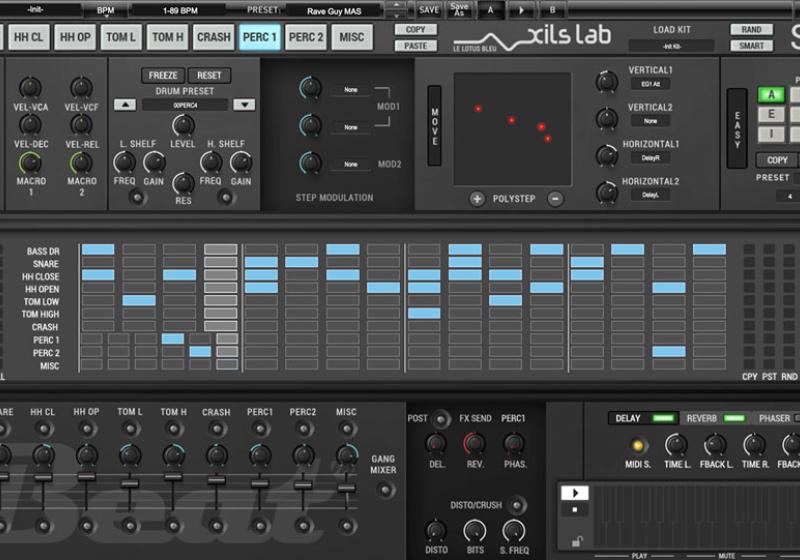The width and height of the screenshot is (800, 560).
Task: Click the SMART button
Action: pyautogui.click(x=752, y=46)
